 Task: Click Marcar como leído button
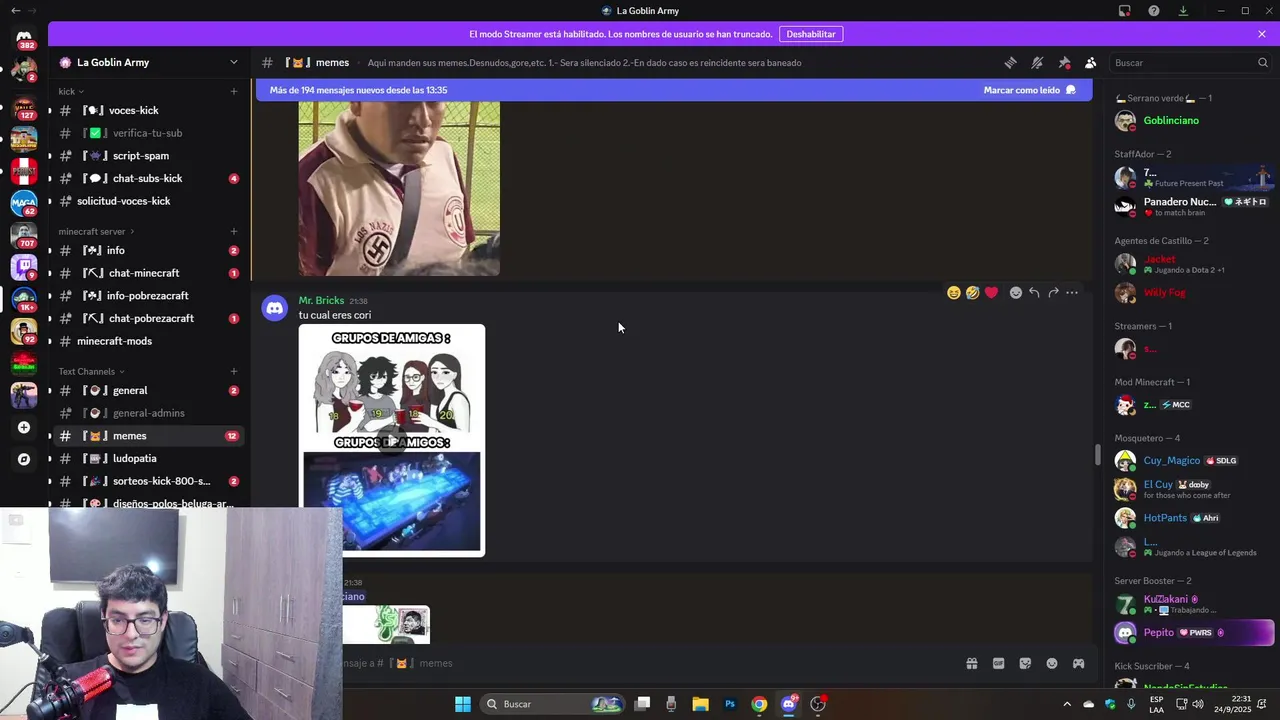(x=1029, y=90)
